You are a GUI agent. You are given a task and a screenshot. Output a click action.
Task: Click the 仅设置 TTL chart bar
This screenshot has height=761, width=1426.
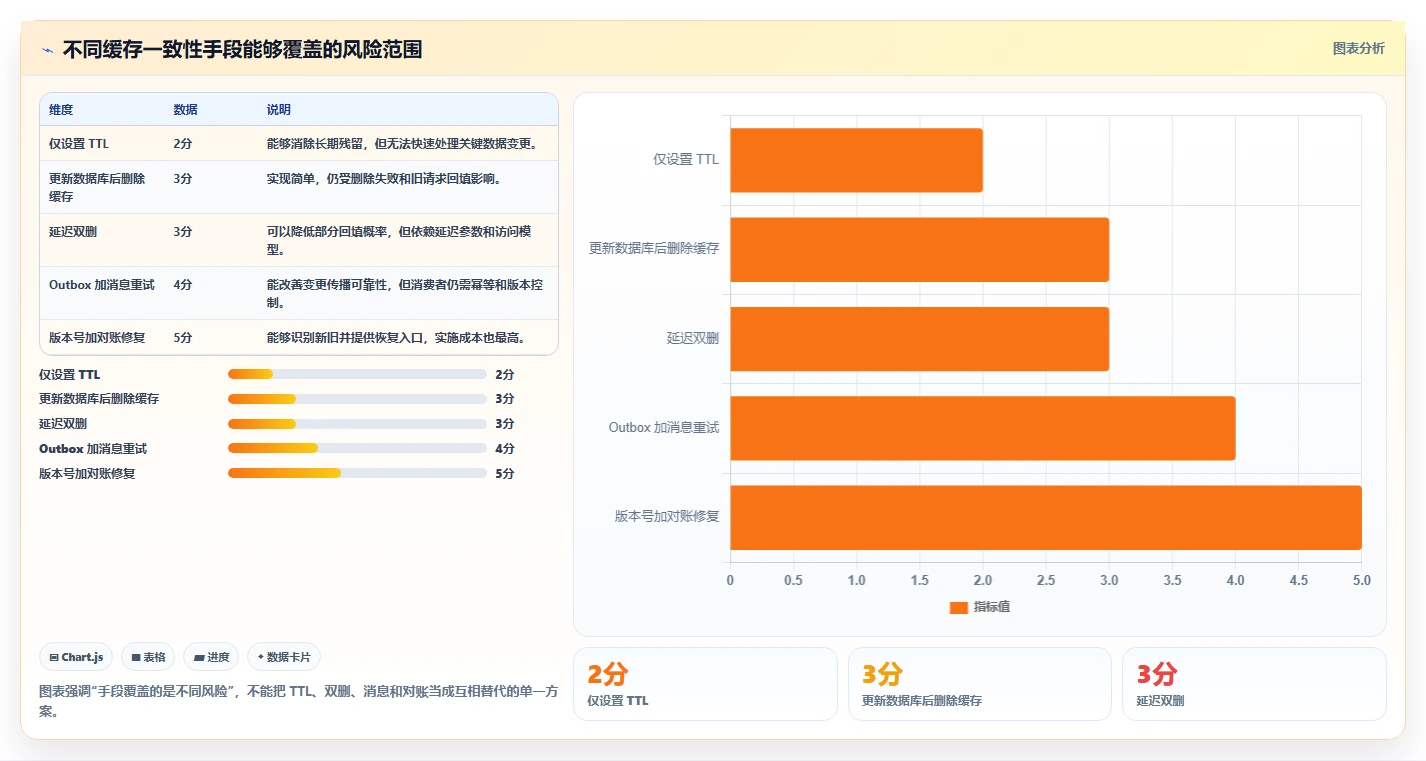coord(856,160)
